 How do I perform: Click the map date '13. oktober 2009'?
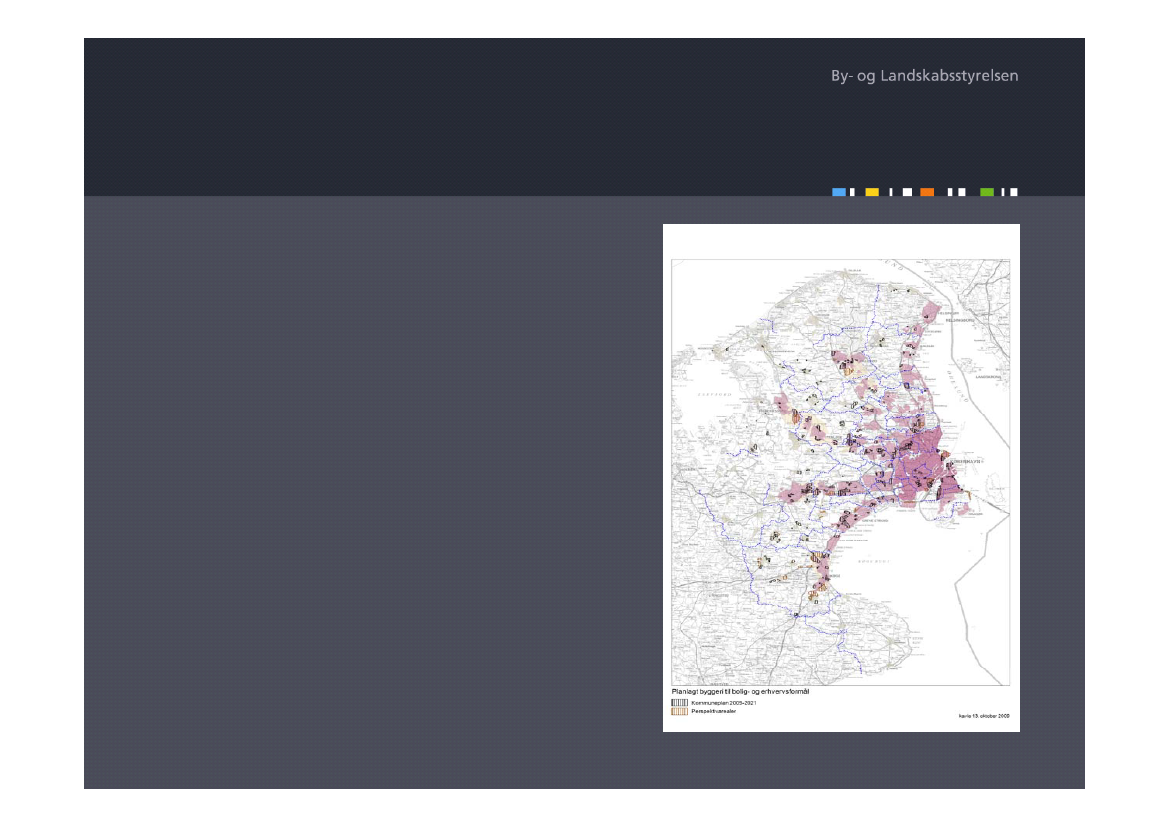pyautogui.click(x=991, y=716)
